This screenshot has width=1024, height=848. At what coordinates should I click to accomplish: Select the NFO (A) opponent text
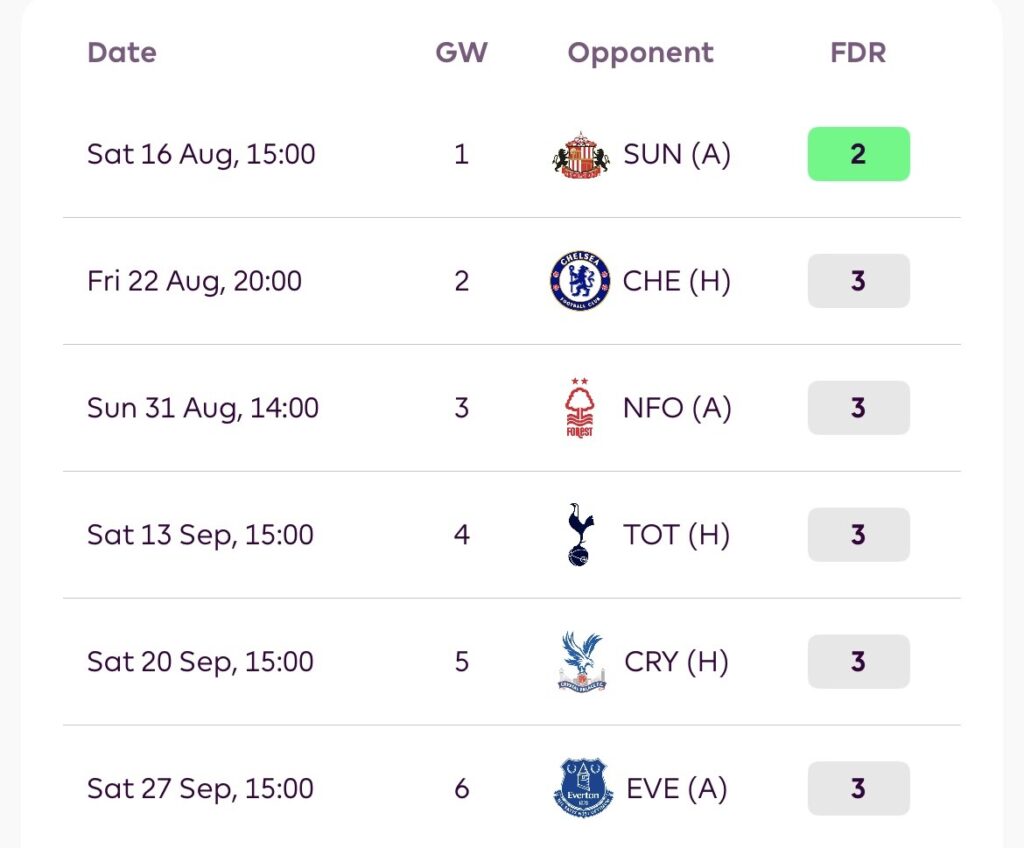click(x=677, y=408)
